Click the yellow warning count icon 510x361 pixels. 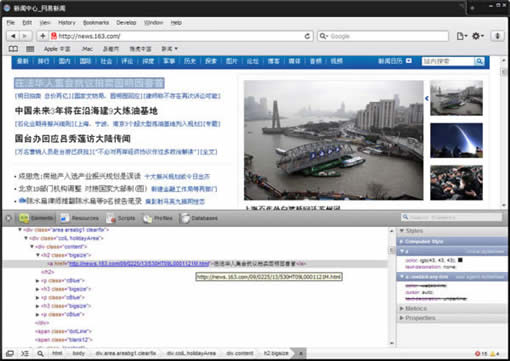(x=493, y=354)
